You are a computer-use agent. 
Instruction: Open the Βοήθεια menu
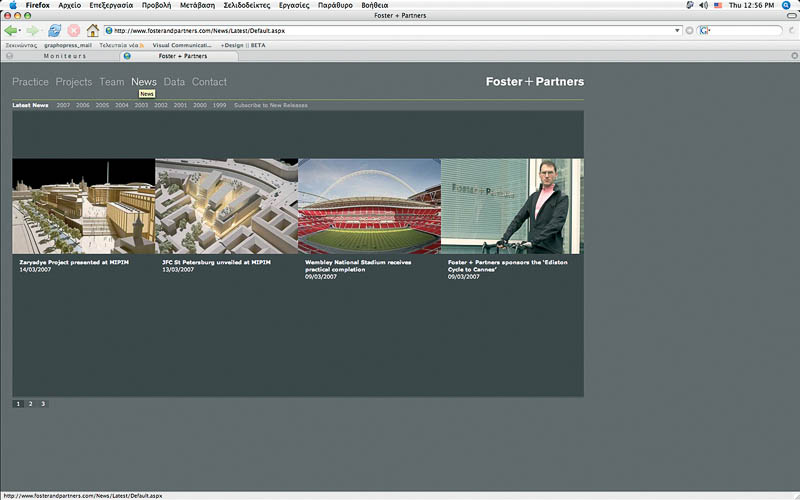point(374,5)
